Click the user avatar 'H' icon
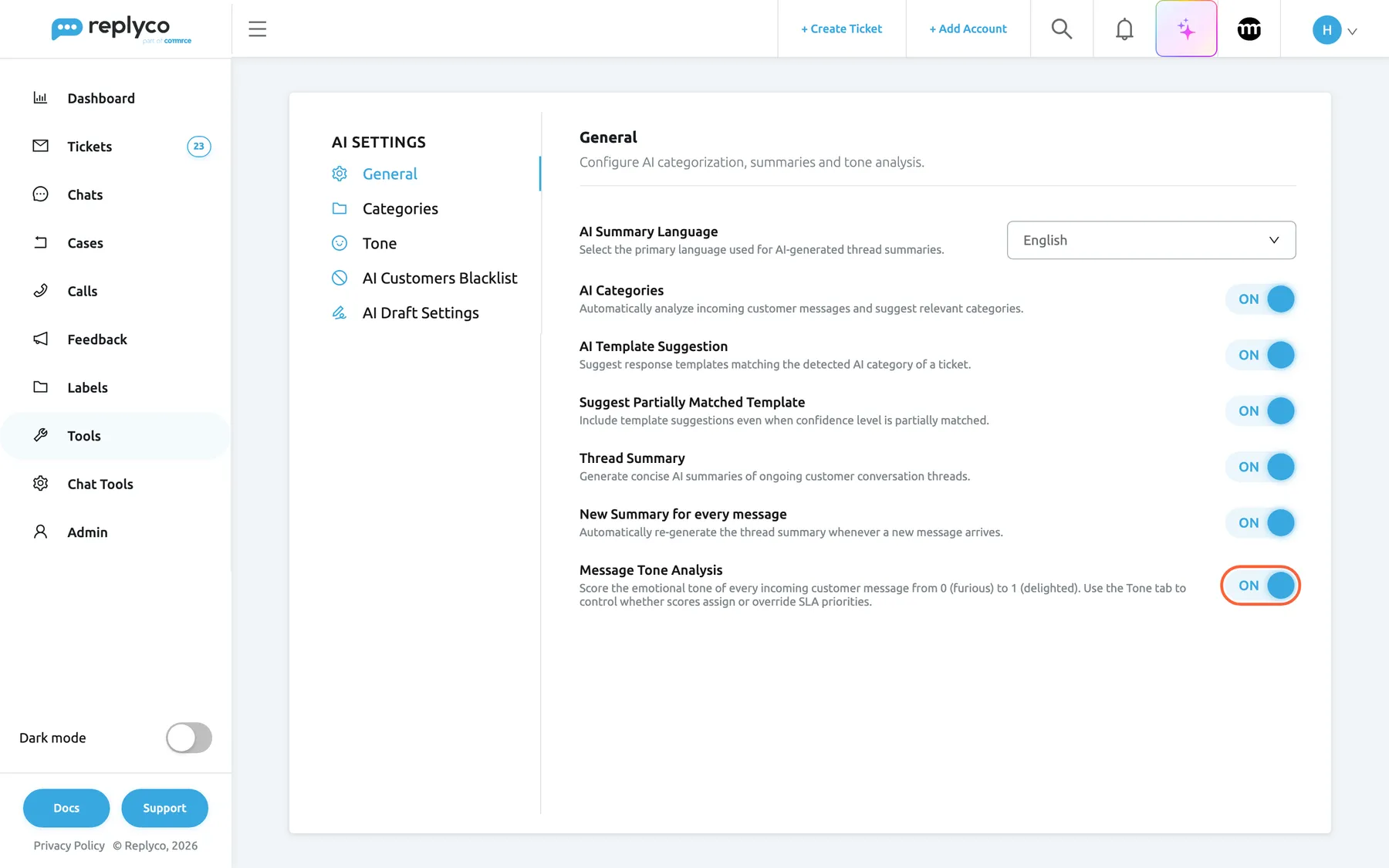Viewport: 1389px width, 868px height. pyautogui.click(x=1326, y=30)
